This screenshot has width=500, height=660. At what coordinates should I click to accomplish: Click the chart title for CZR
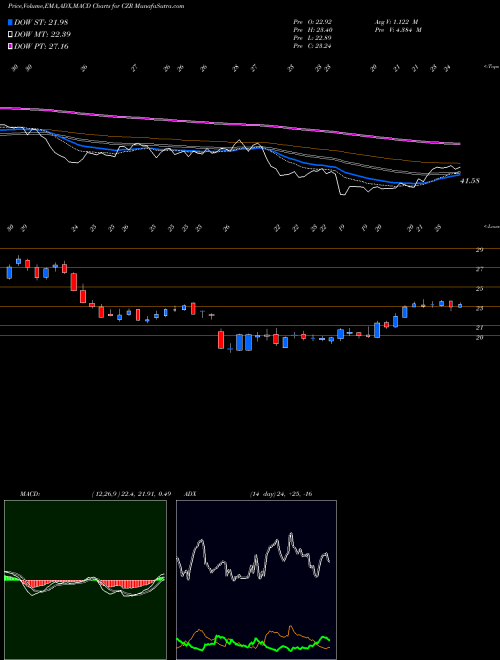coord(96,6)
